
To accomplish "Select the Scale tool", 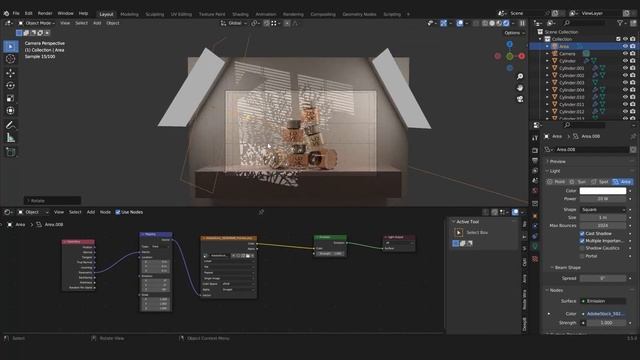I will tap(11, 98).
